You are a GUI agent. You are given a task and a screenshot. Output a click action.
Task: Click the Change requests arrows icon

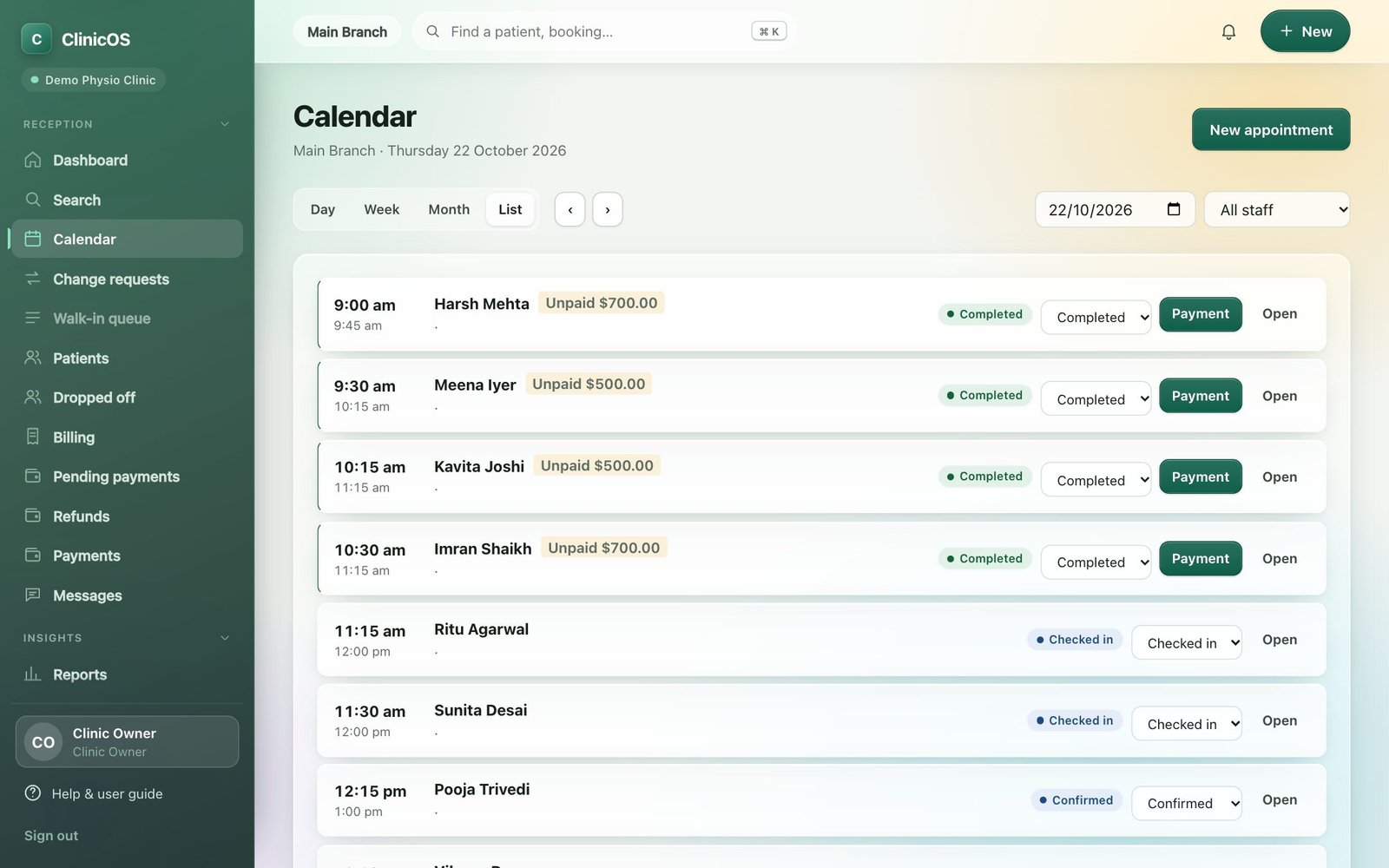tap(33, 279)
